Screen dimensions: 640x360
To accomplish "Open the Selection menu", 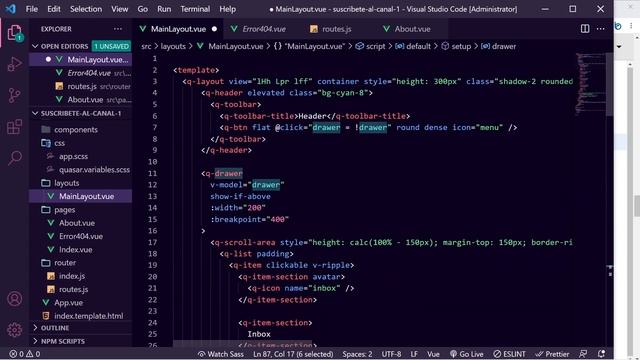I will click(86, 9).
